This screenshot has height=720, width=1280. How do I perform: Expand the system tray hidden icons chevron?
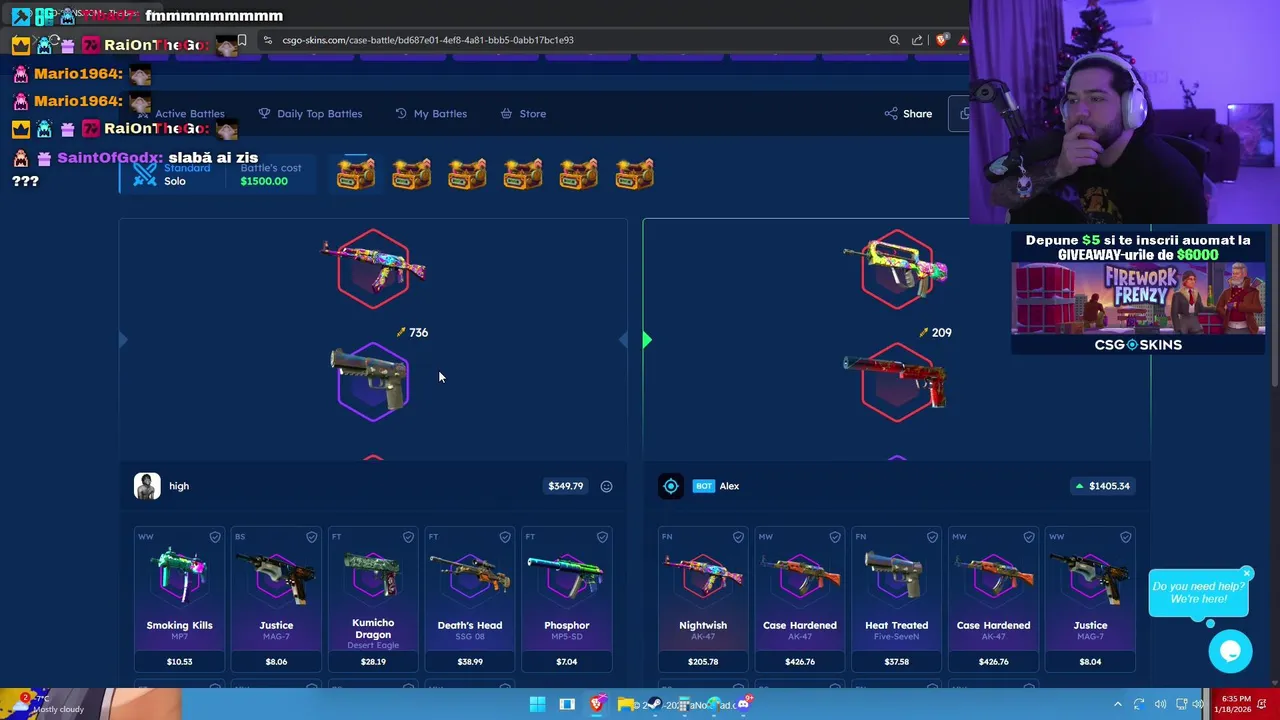[1118, 704]
